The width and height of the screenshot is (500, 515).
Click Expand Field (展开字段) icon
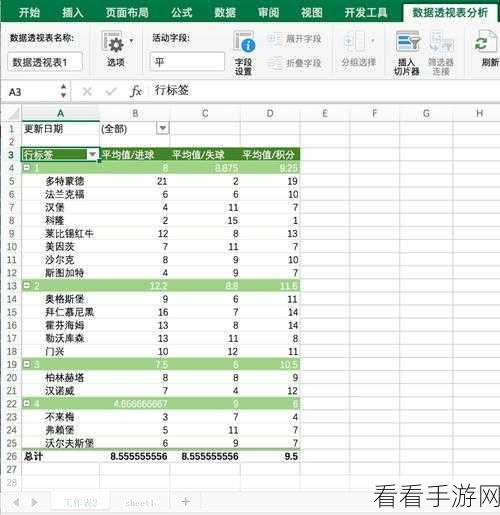coord(274,39)
